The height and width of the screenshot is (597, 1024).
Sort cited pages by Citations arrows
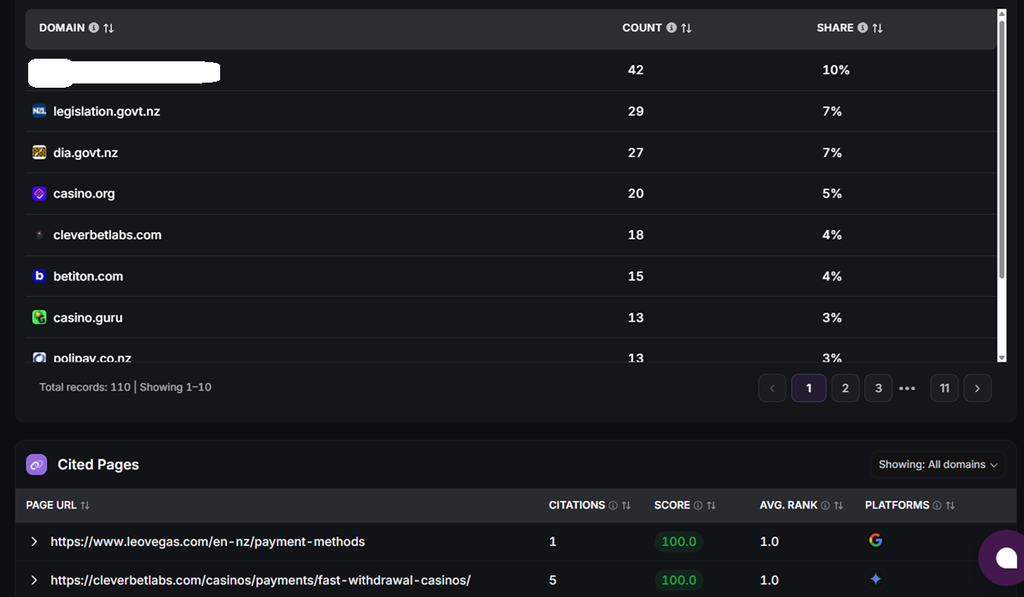click(x=626, y=506)
